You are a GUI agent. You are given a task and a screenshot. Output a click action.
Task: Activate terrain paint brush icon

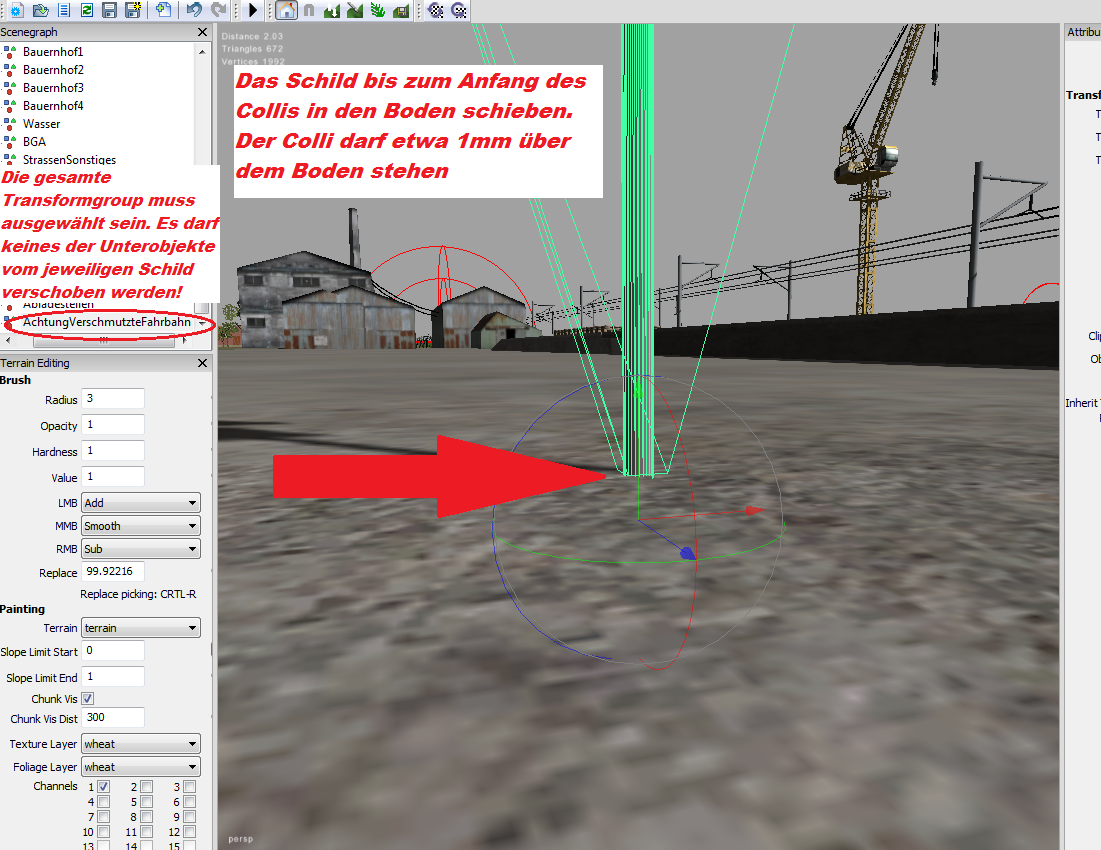click(x=355, y=10)
